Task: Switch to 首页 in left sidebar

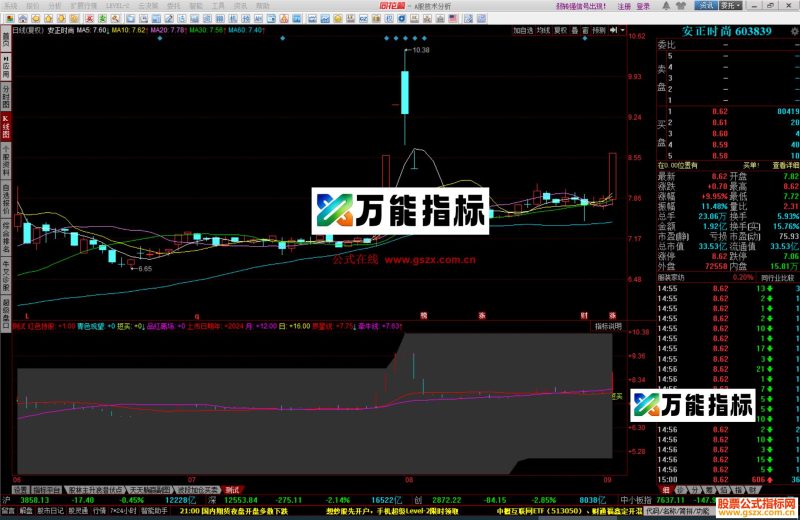Action: [6, 40]
